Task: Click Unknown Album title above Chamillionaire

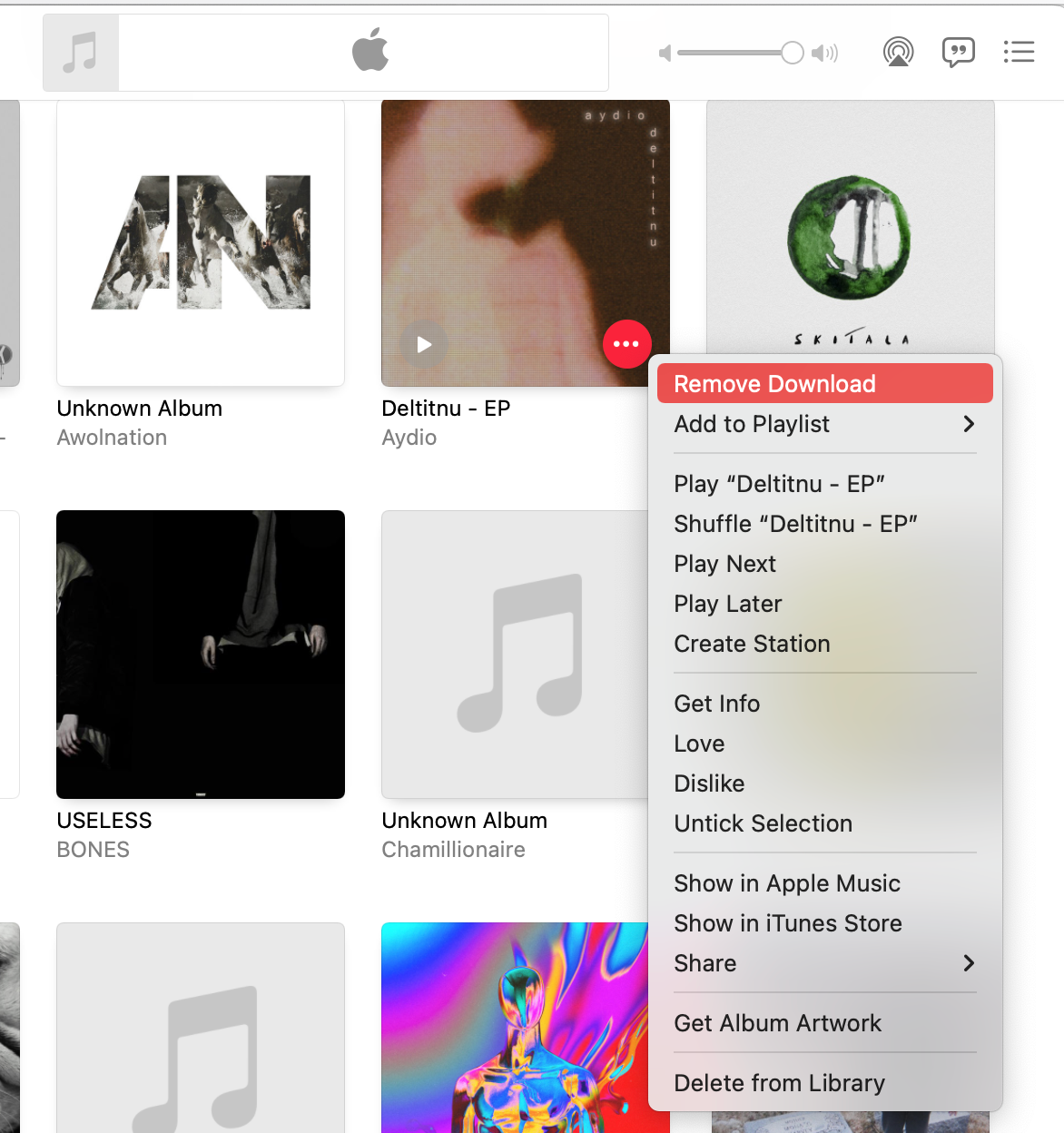Action: pyautogui.click(x=464, y=821)
